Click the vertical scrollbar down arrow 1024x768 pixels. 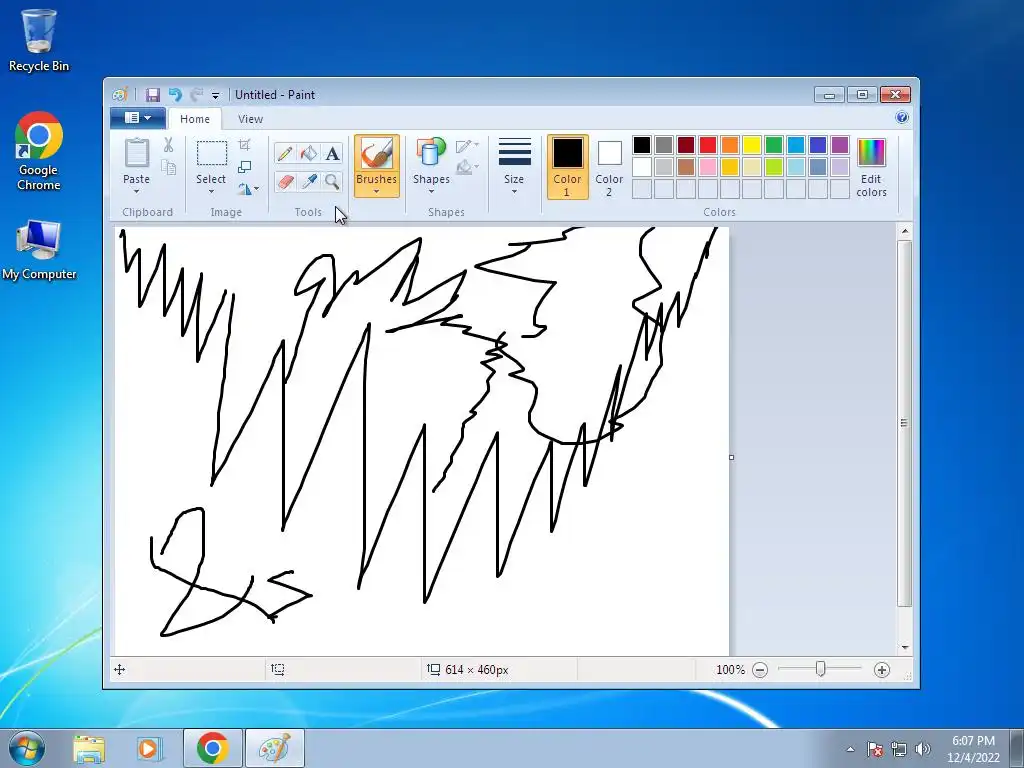pos(904,647)
